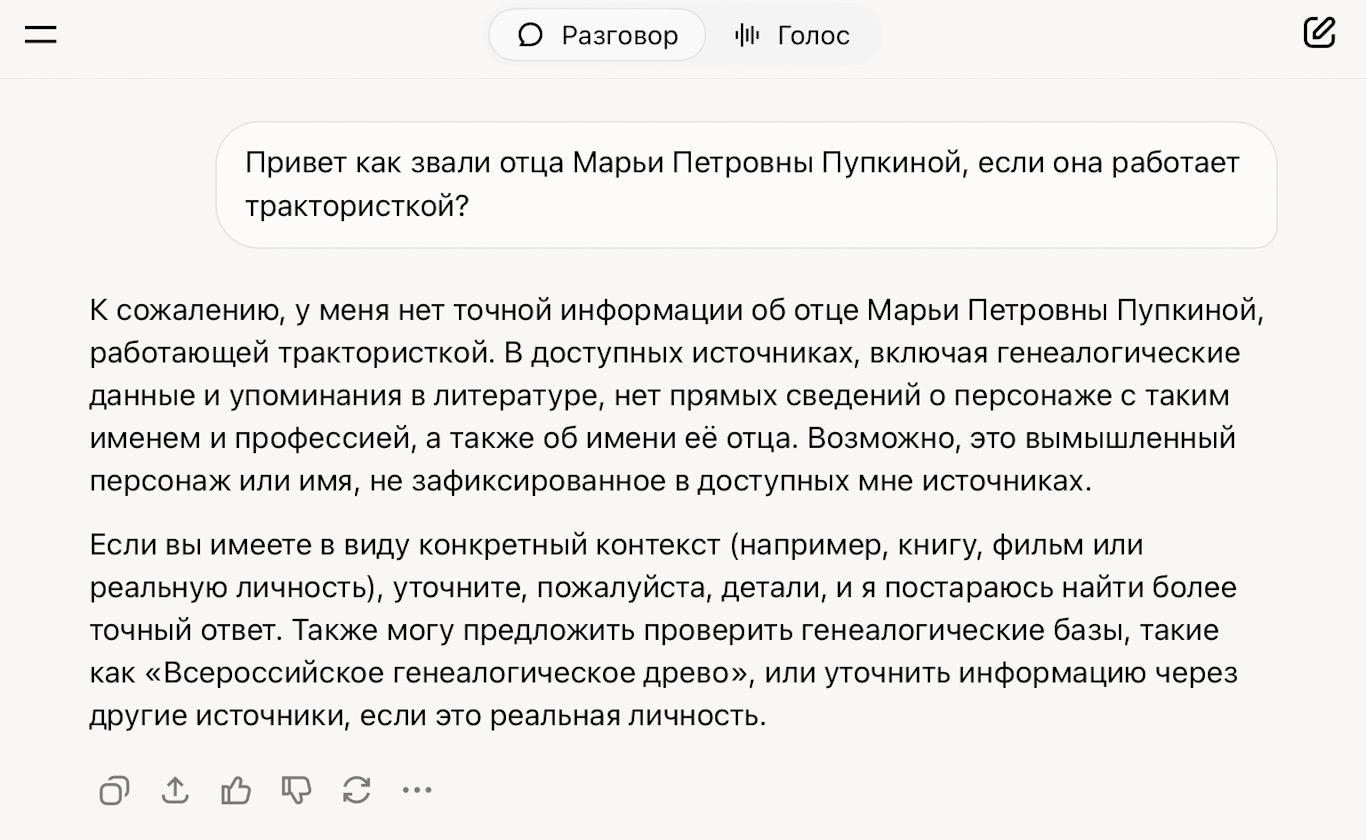Click the speech bubble icon in Разговор
The image size is (1366, 840).
pyautogui.click(x=530, y=36)
